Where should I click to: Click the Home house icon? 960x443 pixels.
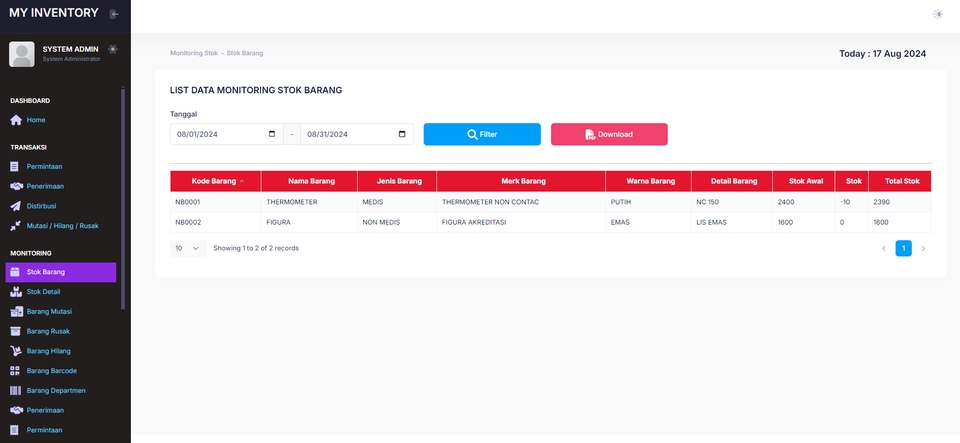pos(16,120)
